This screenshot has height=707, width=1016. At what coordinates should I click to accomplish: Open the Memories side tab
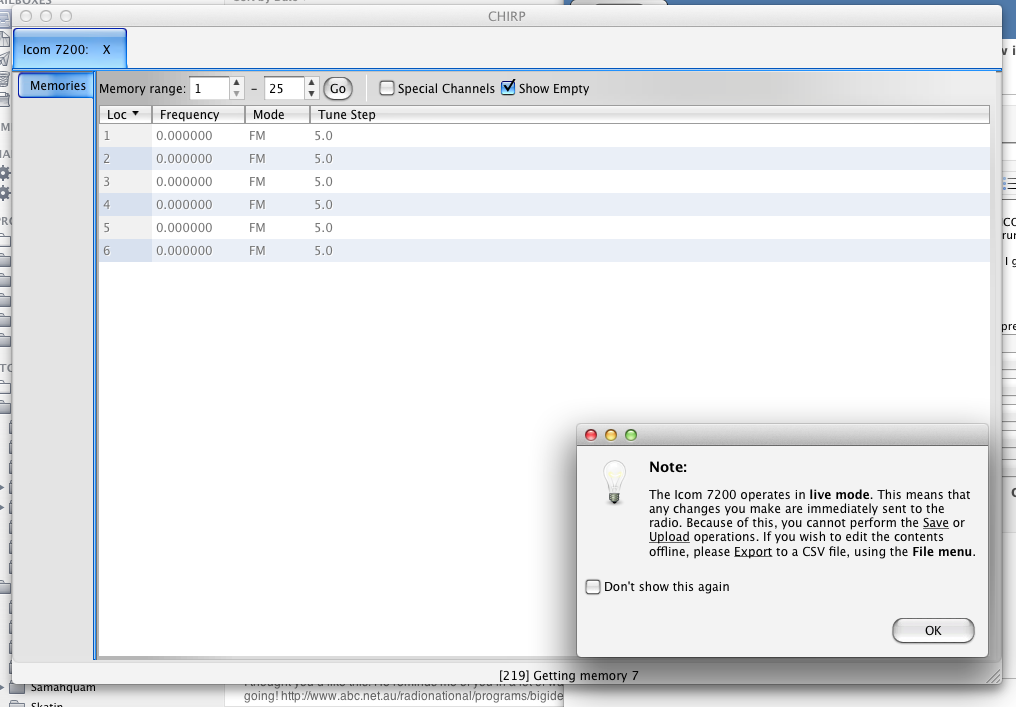pyautogui.click(x=56, y=86)
